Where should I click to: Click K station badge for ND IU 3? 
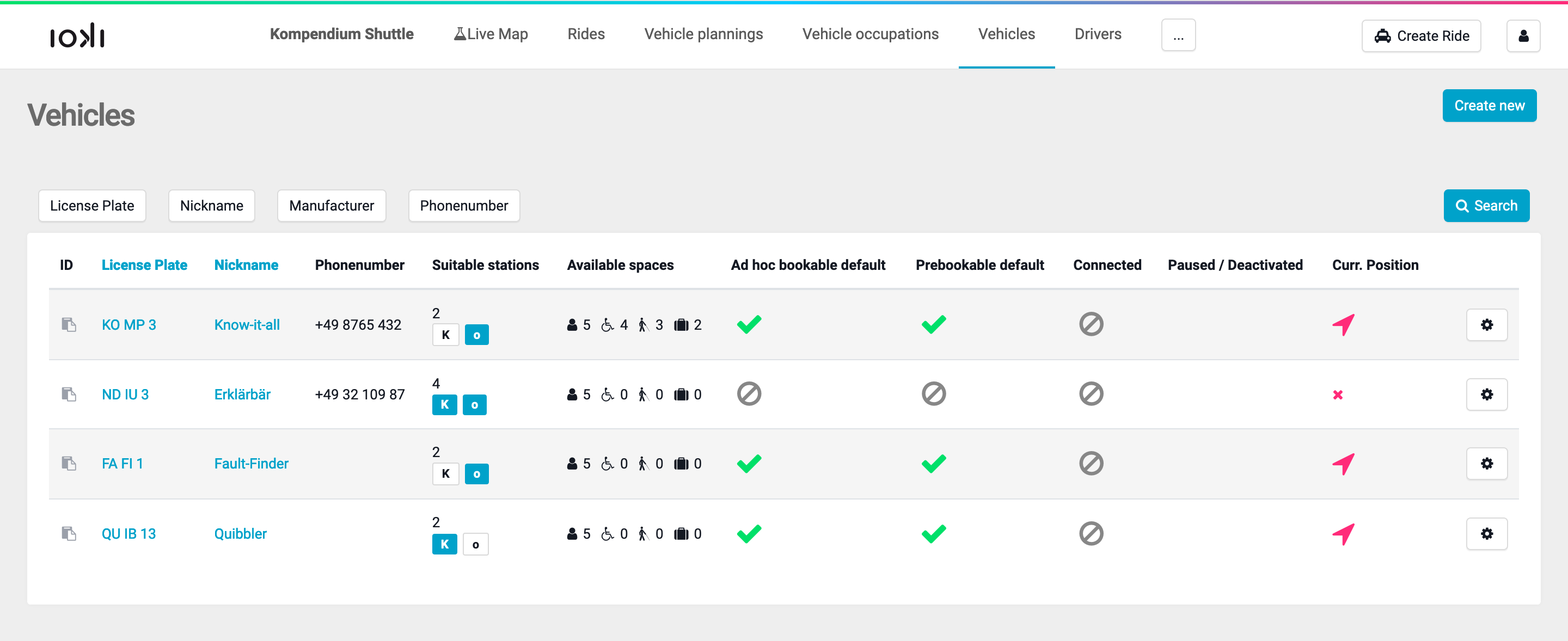tap(444, 404)
